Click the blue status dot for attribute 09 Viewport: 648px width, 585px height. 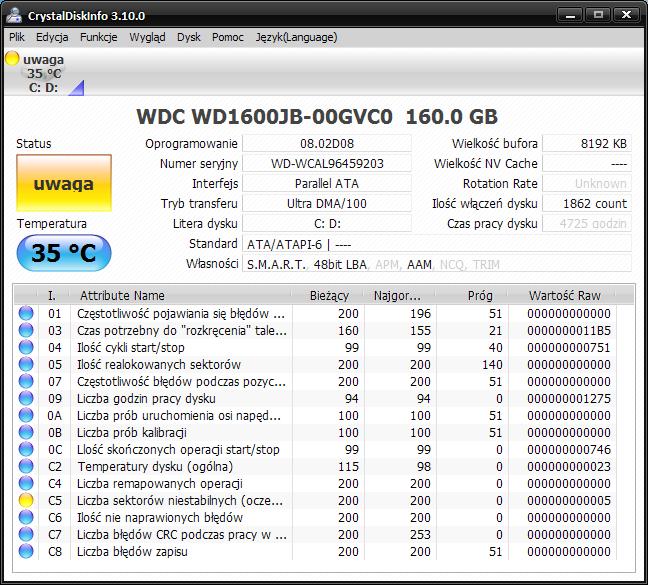(x=26, y=398)
